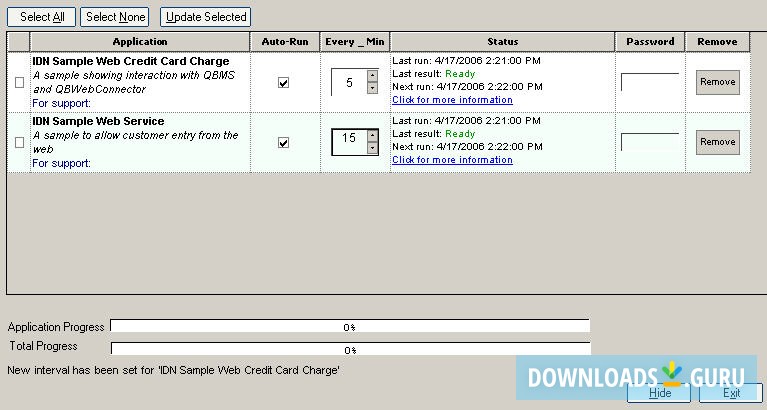Increase minutes for IDN Sample Web Service spinner

[373, 136]
